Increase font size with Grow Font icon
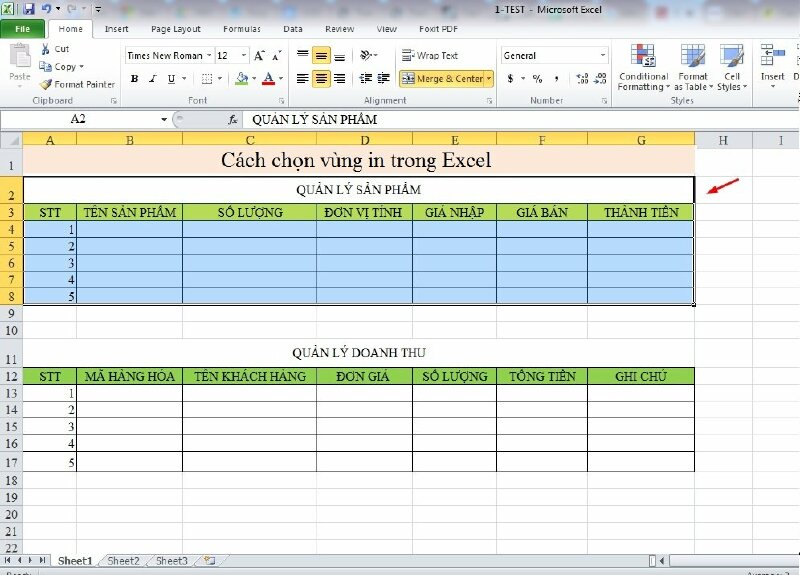The image size is (800, 575). point(260,55)
